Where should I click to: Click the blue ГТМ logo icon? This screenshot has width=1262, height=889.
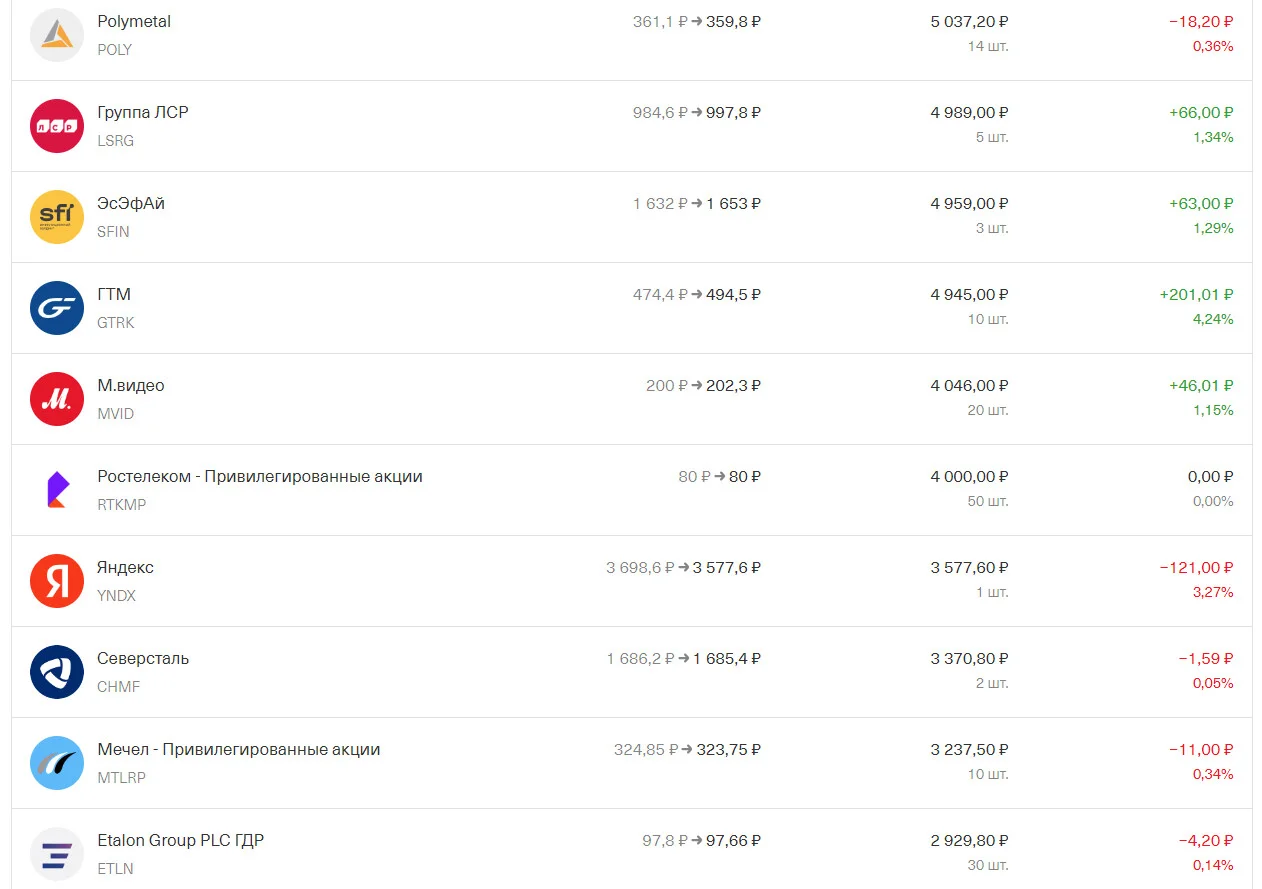(x=57, y=308)
